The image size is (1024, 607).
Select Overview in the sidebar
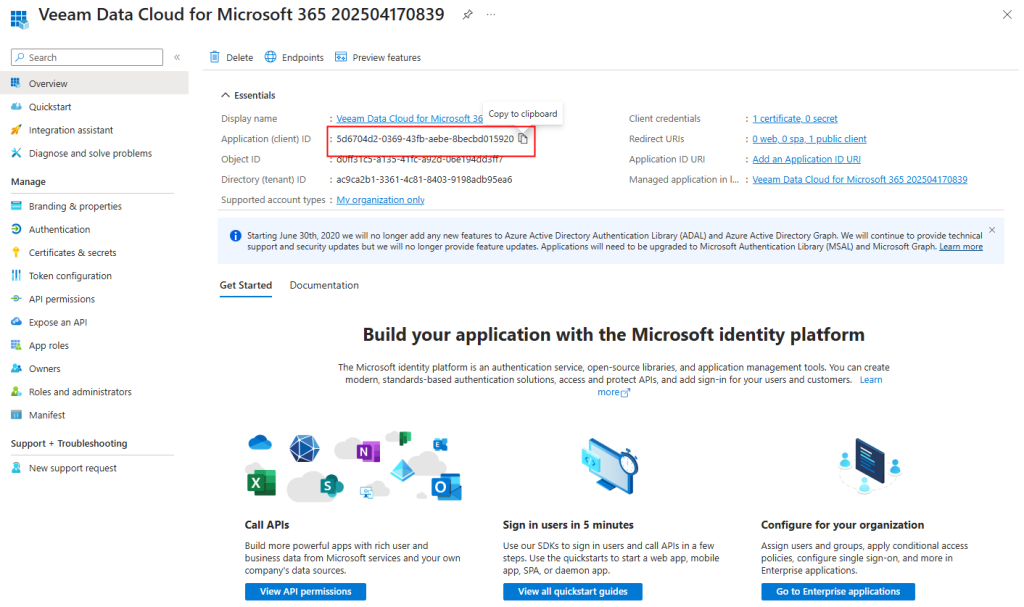(x=94, y=84)
